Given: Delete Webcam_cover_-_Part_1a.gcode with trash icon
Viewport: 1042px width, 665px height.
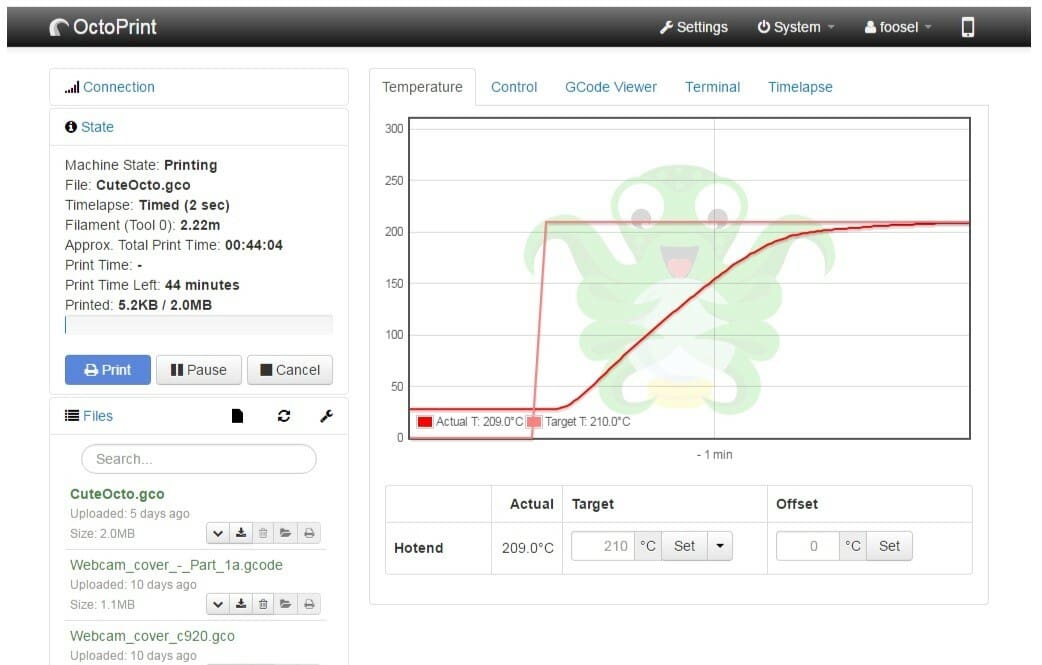Looking at the screenshot, I should [263, 604].
